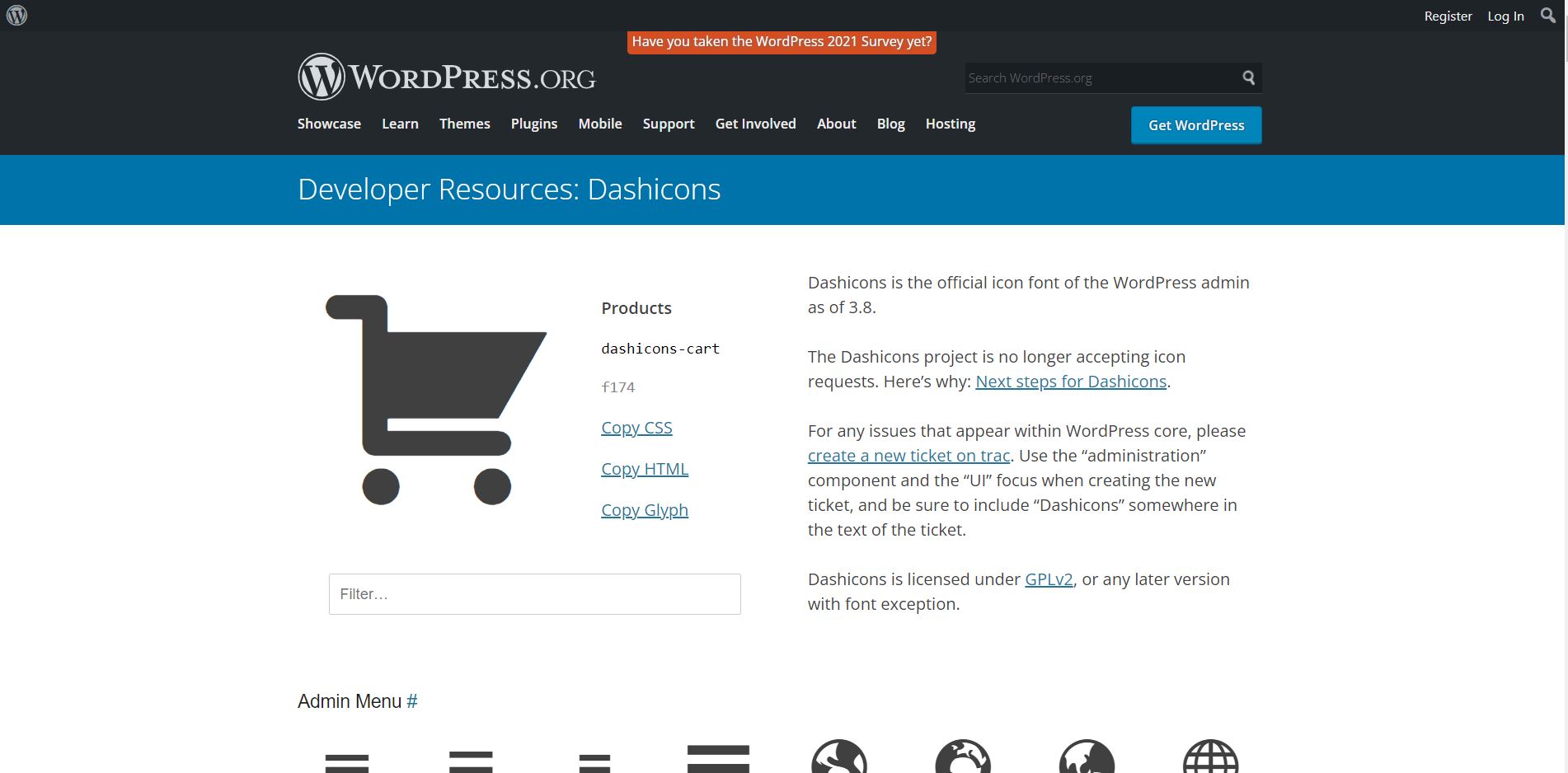This screenshot has width=1568, height=773.
Task: Select the first hamburger menu dashicon
Action: [x=347, y=761]
